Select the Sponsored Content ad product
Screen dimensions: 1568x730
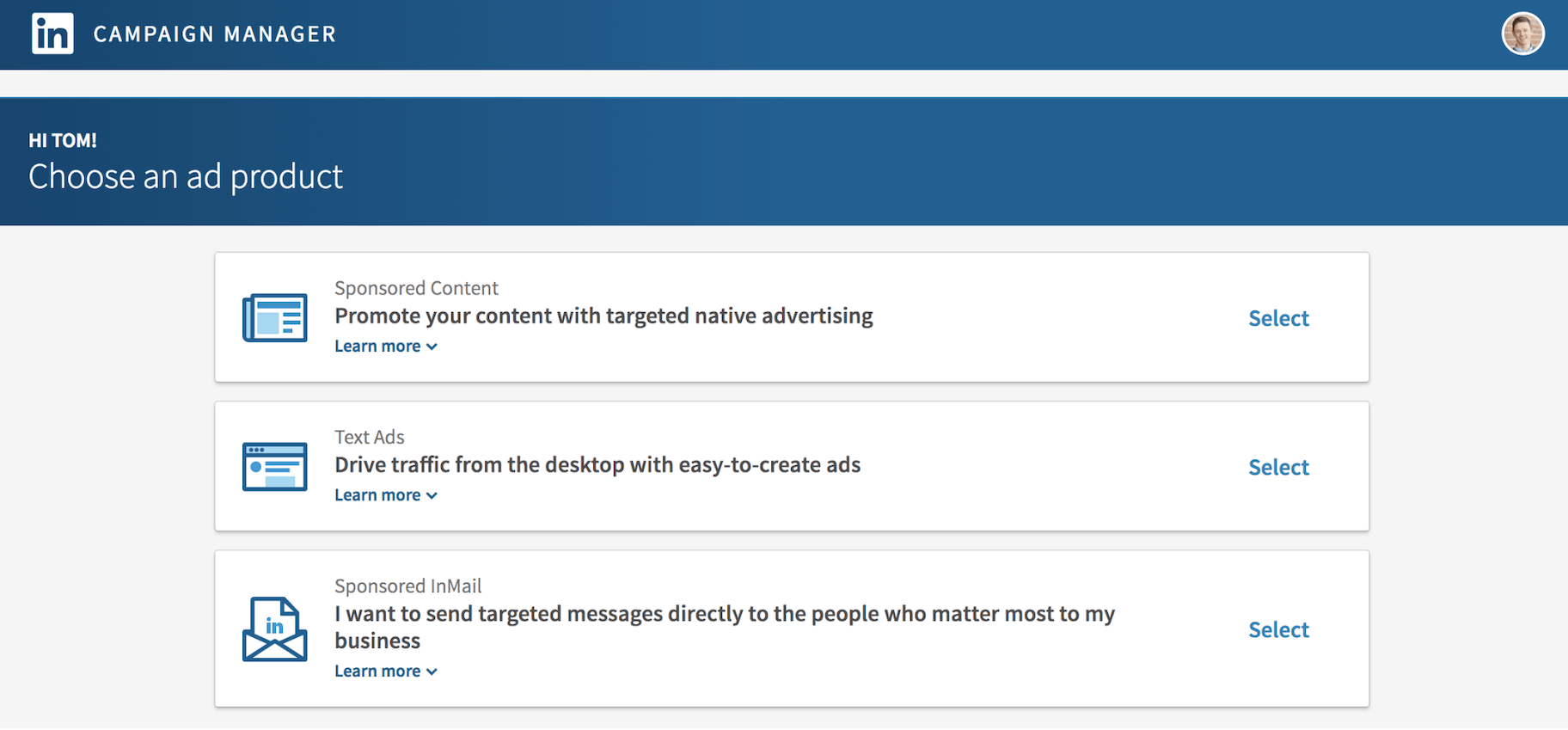pyautogui.click(x=1278, y=318)
